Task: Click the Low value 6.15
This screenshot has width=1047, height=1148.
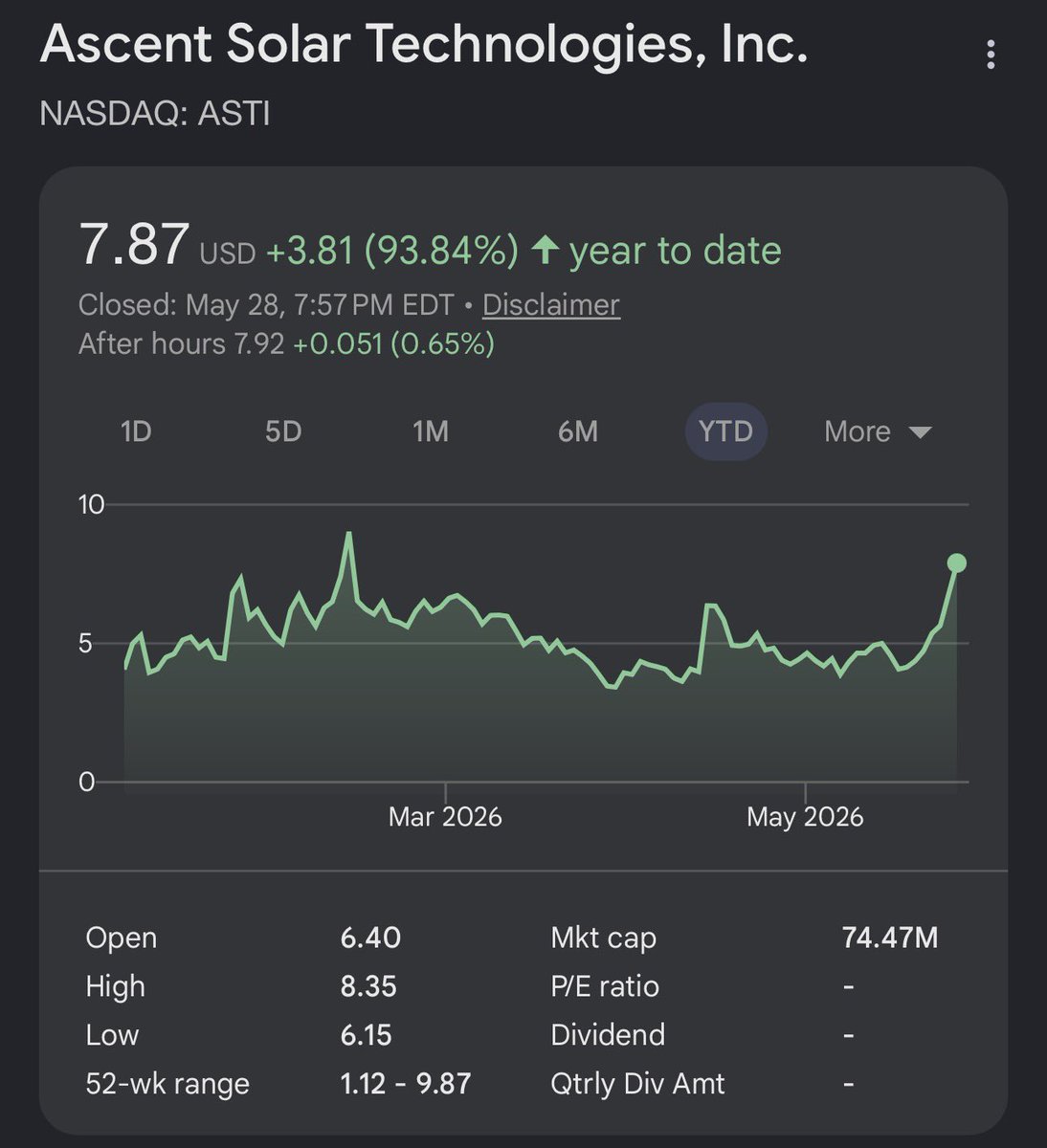Action: (367, 1035)
